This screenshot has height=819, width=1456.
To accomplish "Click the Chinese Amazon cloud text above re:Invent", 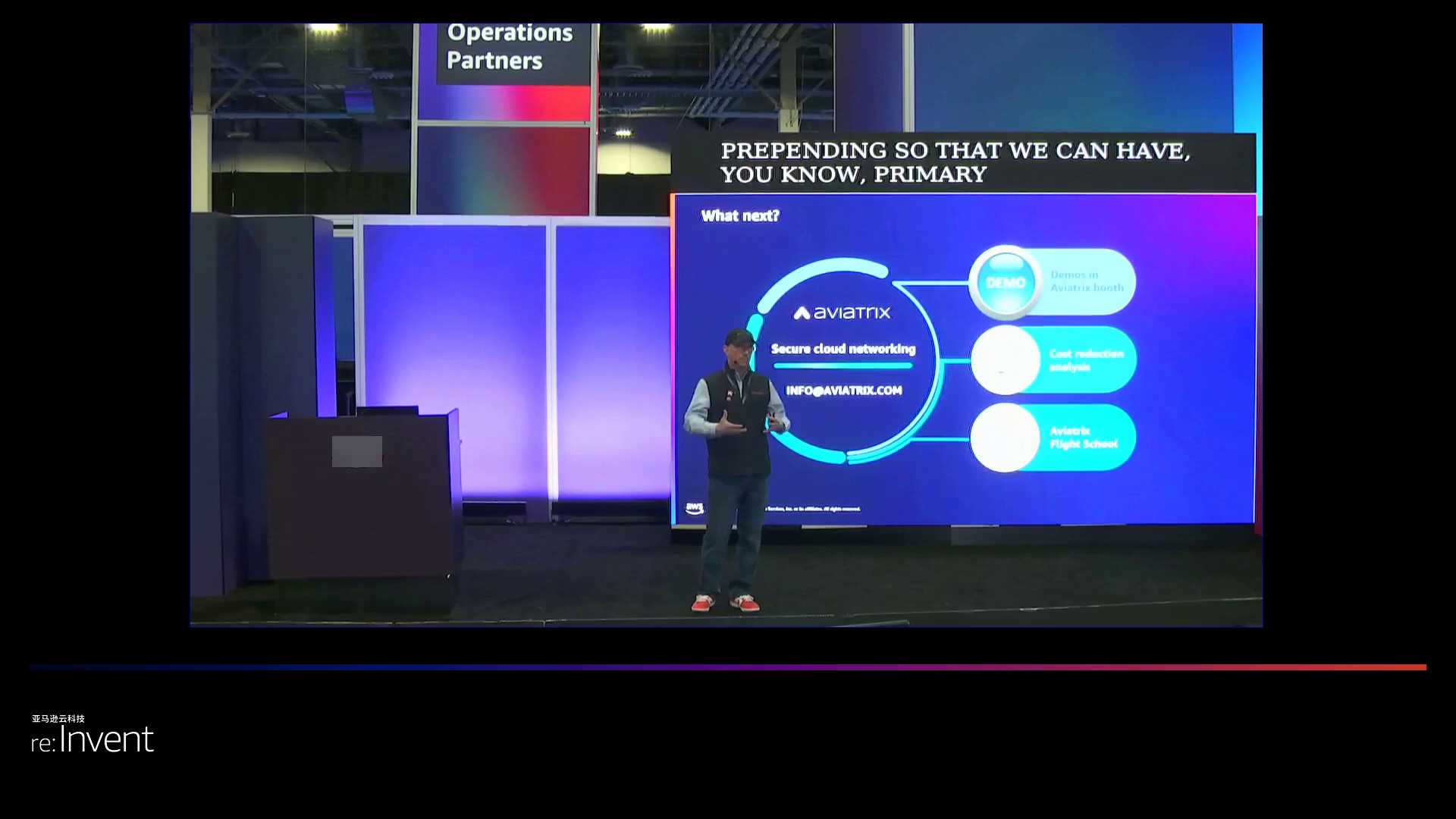I will tap(58, 718).
